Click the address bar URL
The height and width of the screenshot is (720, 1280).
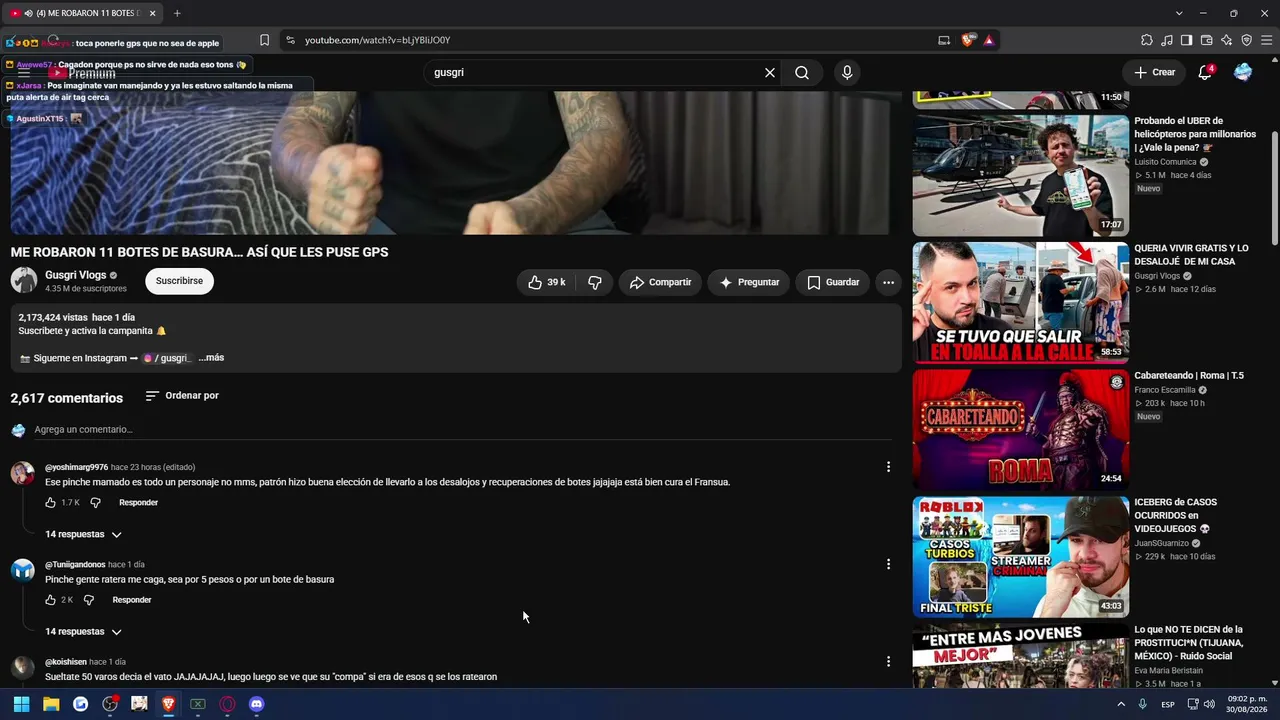377,40
